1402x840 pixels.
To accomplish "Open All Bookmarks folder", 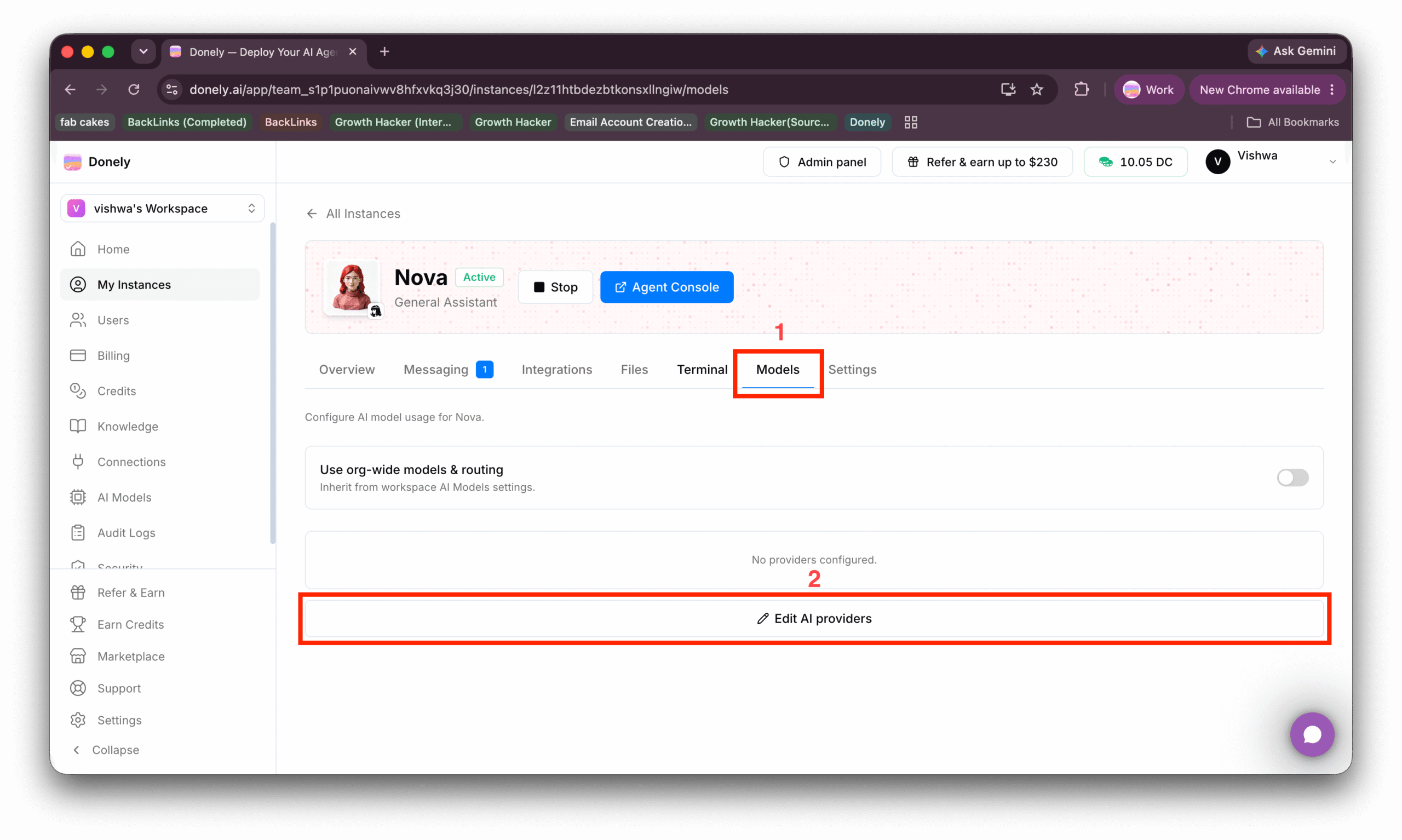I will click(1292, 122).
